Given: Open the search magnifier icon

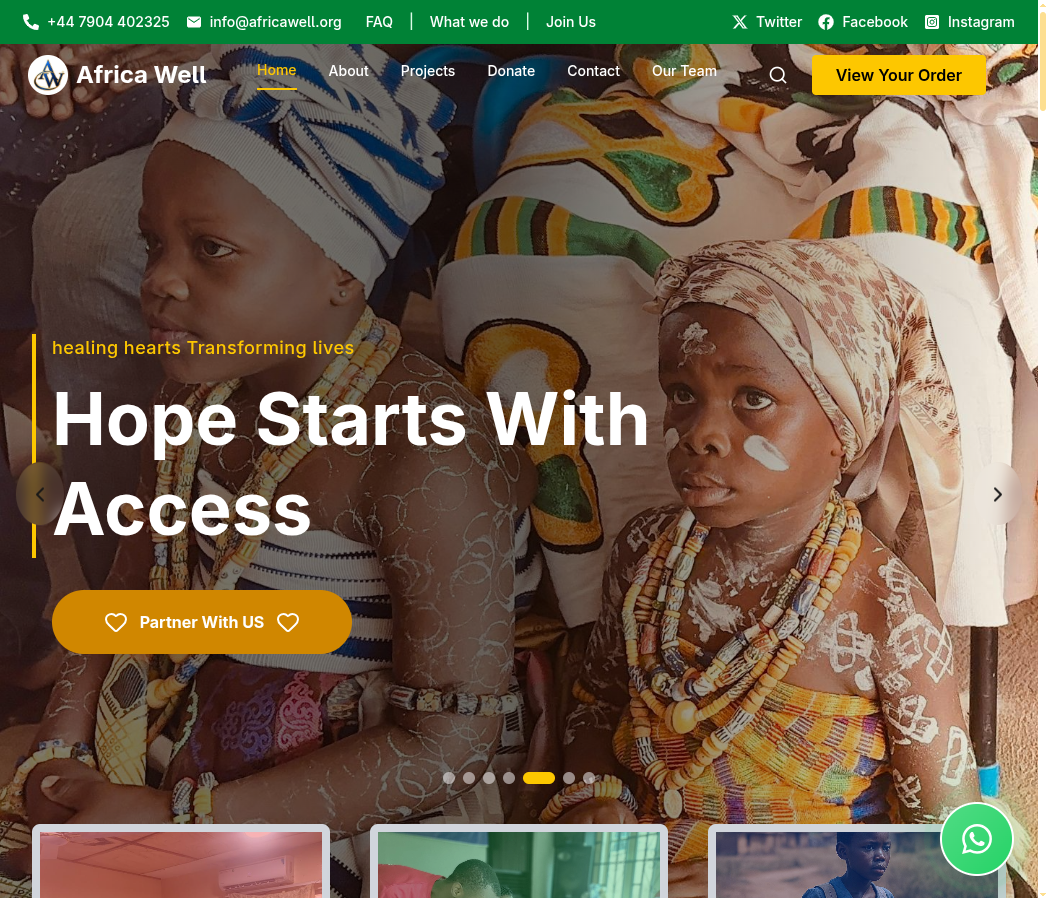Looking at the screenshot, I should tap(778, 75).
